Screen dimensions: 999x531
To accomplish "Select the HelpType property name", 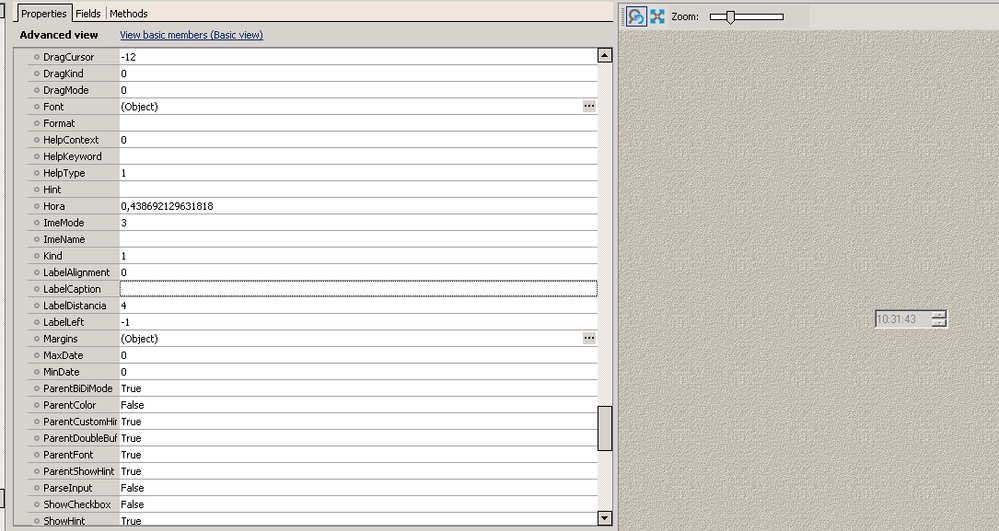I will coord(64,173).
